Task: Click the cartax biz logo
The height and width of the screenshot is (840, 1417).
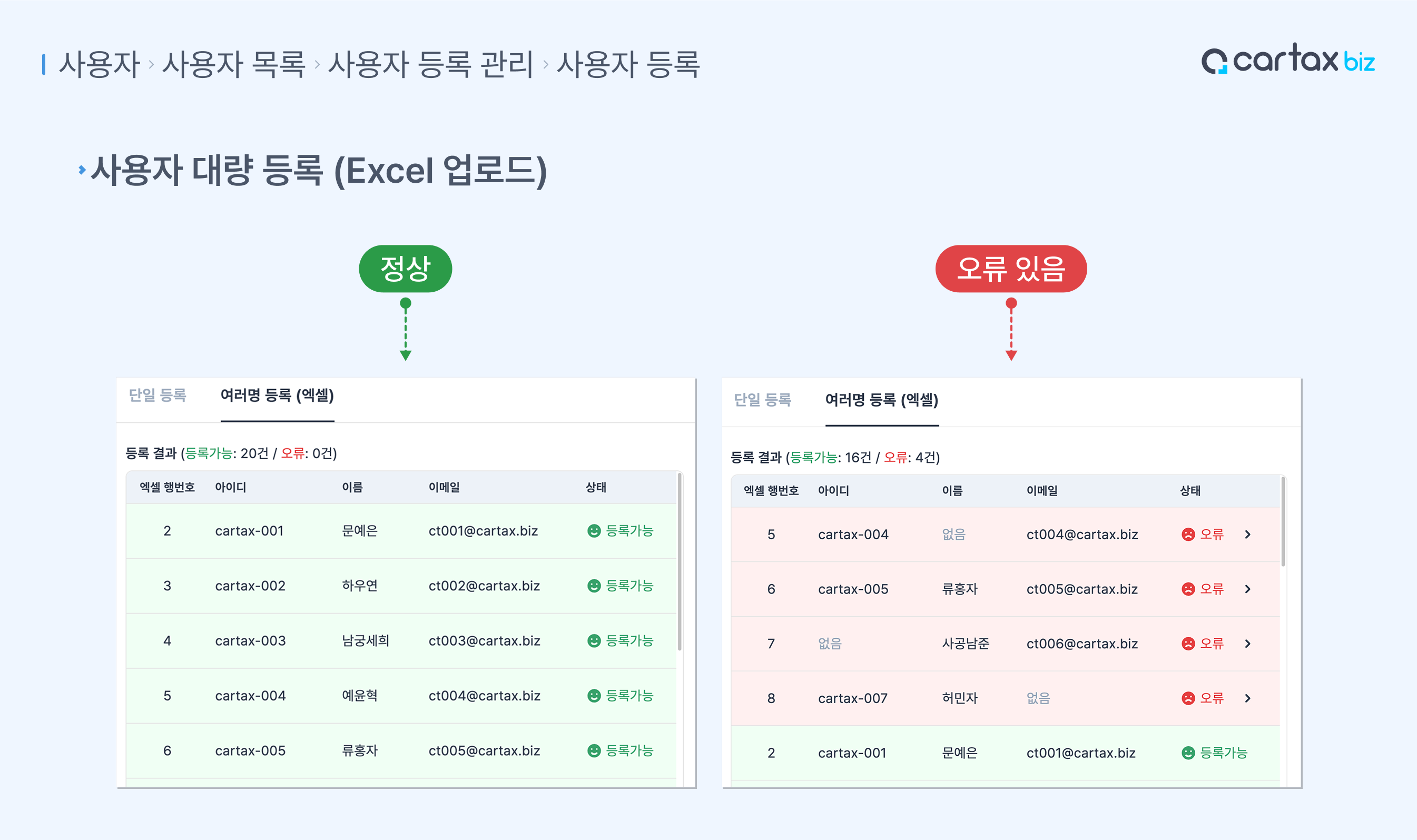Action: [x=1287, y=60]
